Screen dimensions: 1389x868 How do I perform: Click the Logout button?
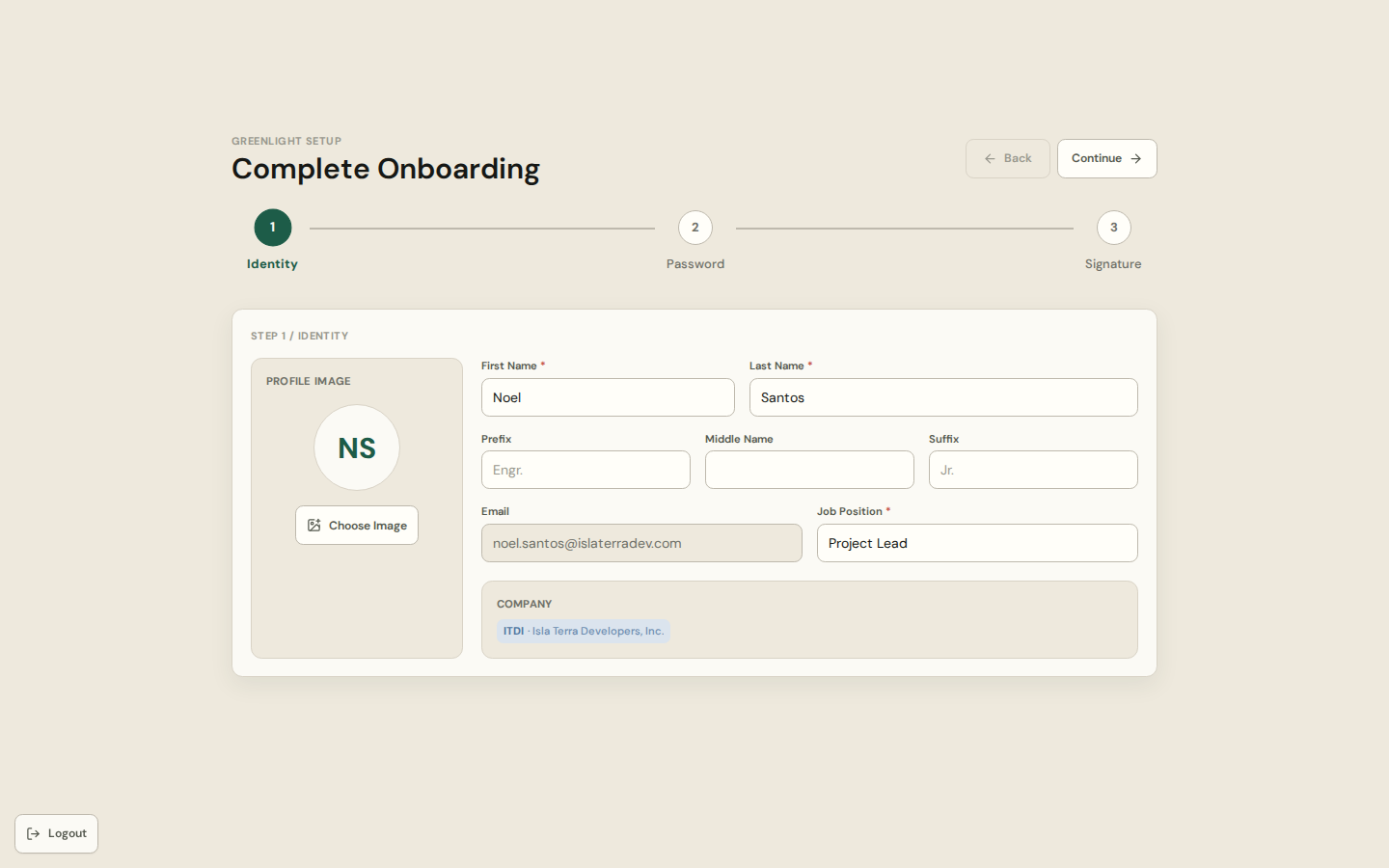click(x=56, y=833)
